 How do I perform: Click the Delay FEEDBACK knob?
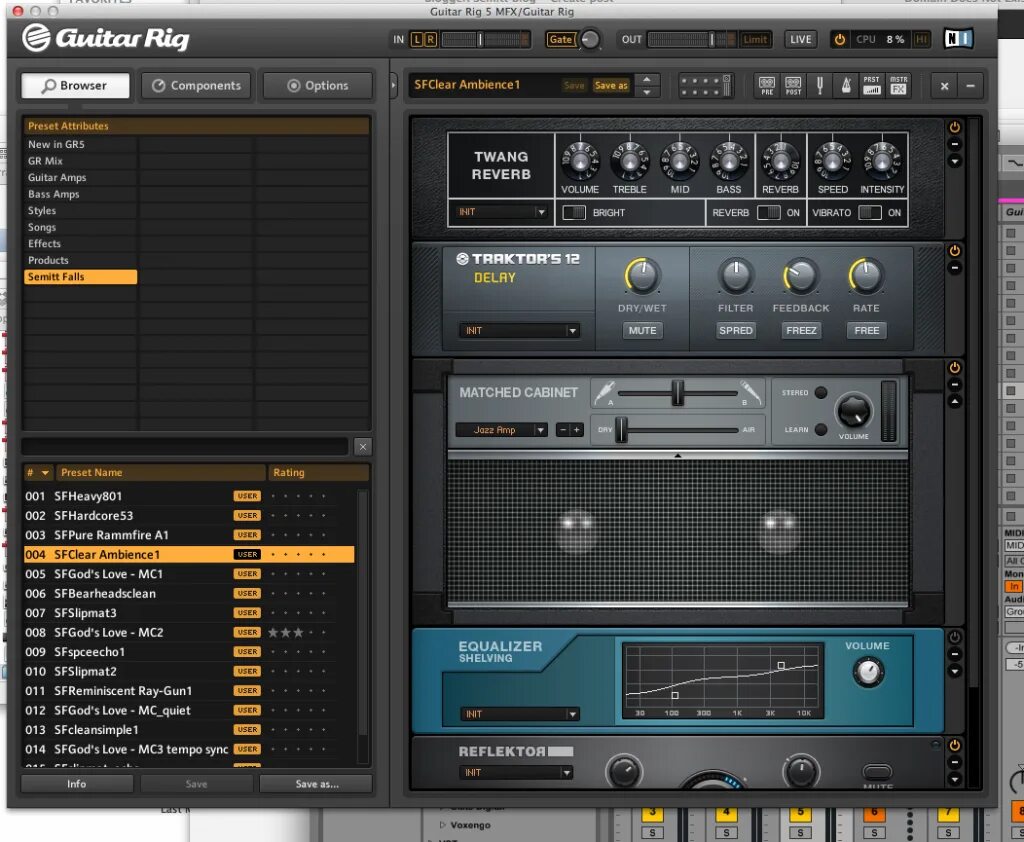801,276
